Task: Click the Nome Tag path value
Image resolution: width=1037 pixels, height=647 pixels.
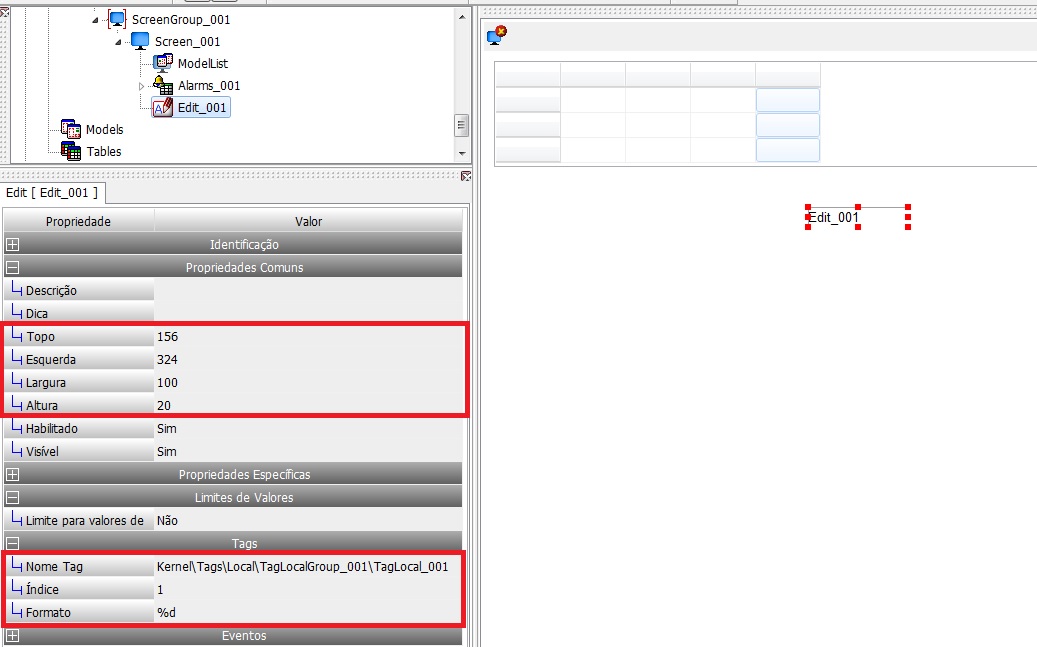Action: (x=302, y=566)
